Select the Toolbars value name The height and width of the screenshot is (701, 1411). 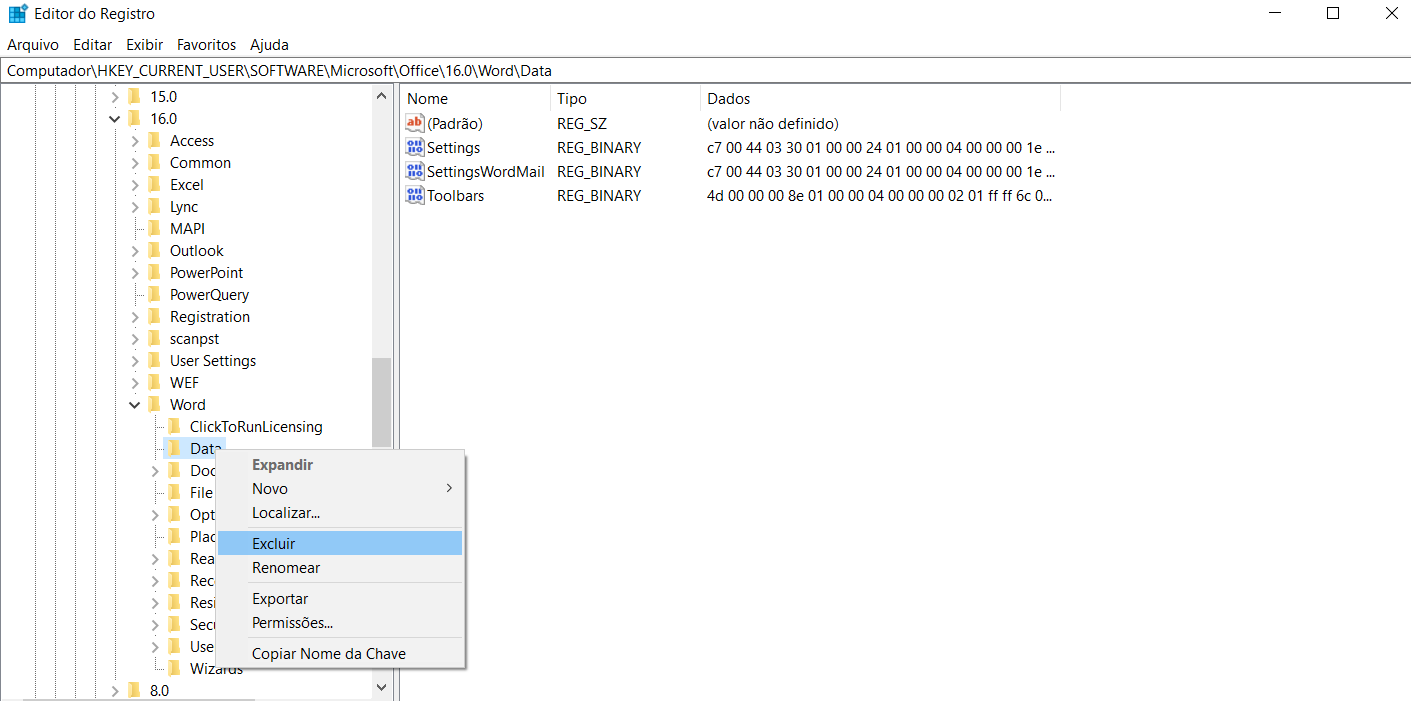[x=456, y=195]
